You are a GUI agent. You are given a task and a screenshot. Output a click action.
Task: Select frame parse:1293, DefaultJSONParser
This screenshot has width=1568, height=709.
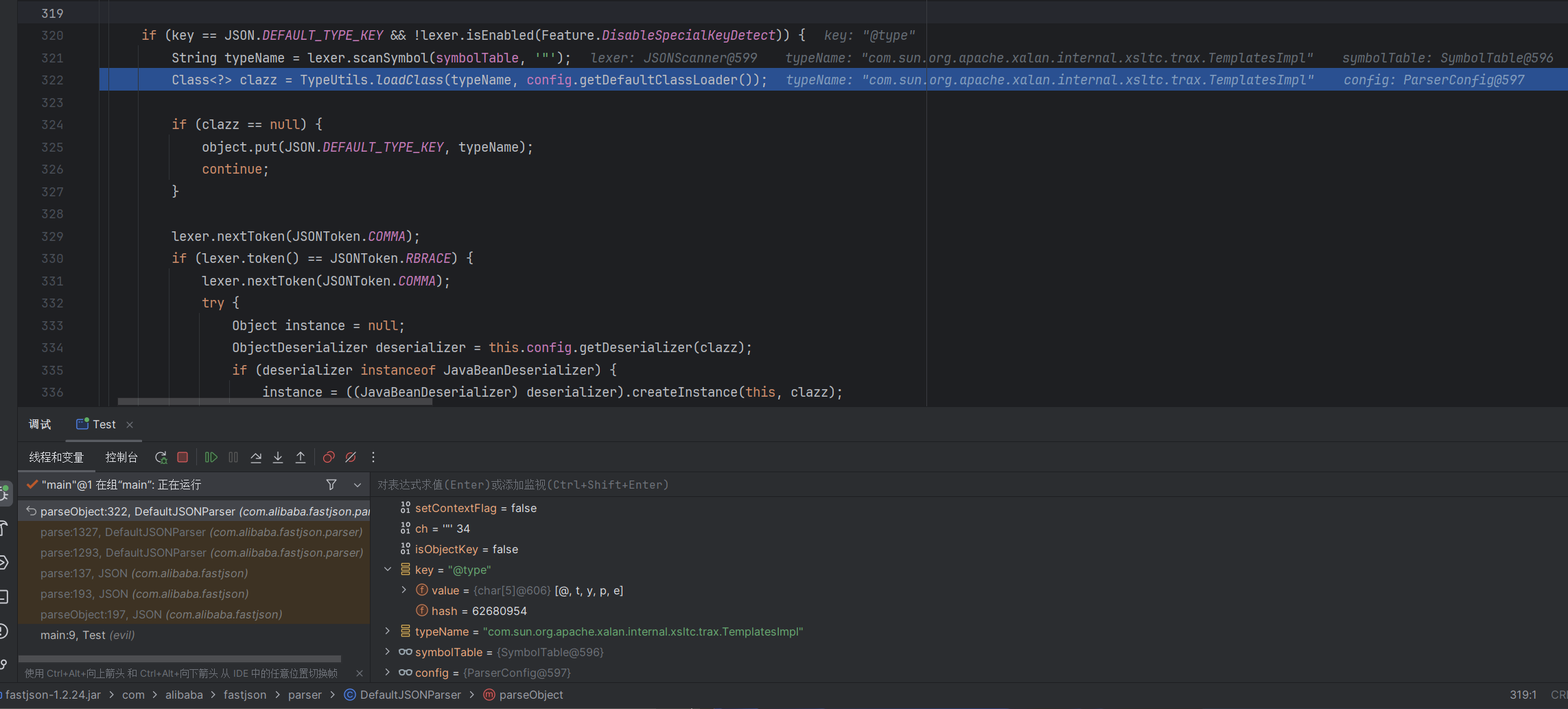[x=194, y=553]
